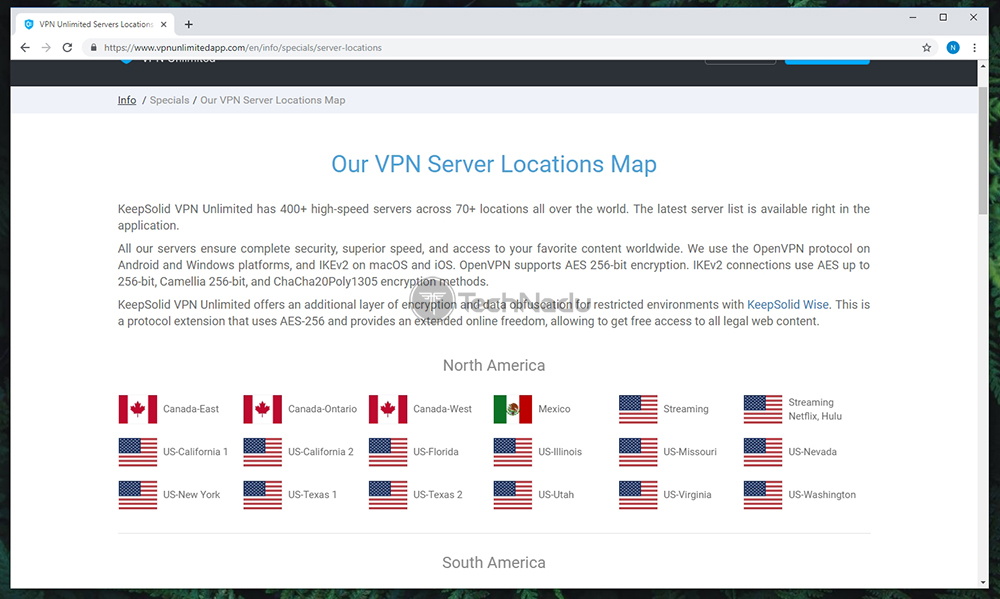Click the US-Virginia flag icon
The image size is (1000, 599).
point(638,494)
